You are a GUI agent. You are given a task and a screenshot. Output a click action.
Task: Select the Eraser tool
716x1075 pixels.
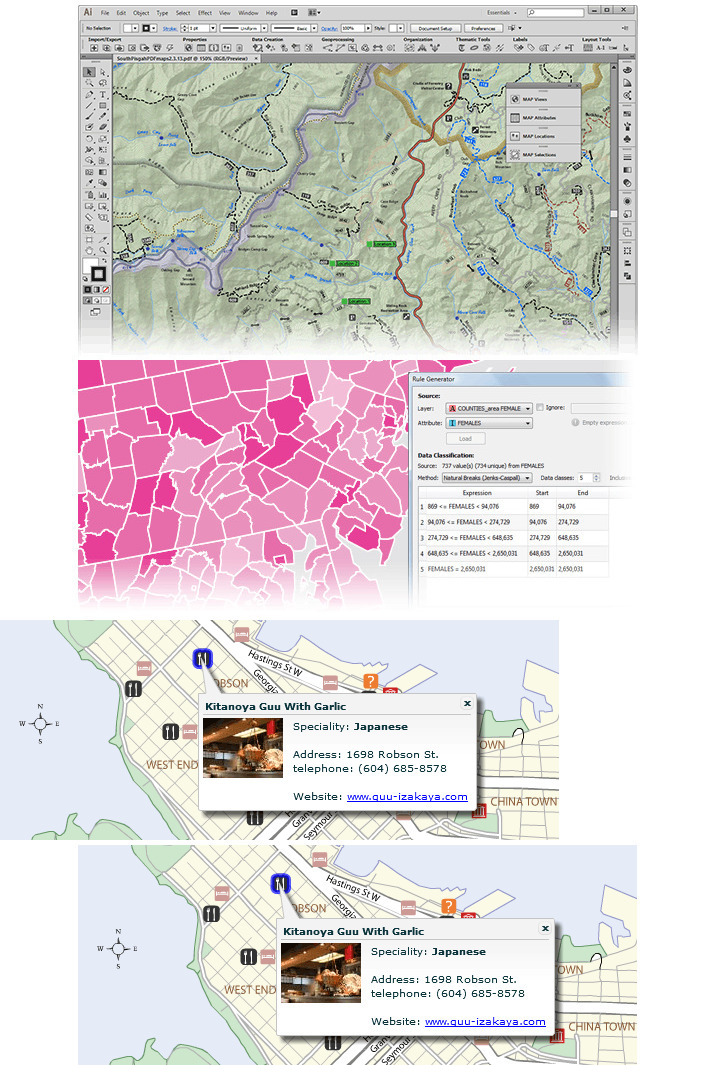tap(103, 127)
